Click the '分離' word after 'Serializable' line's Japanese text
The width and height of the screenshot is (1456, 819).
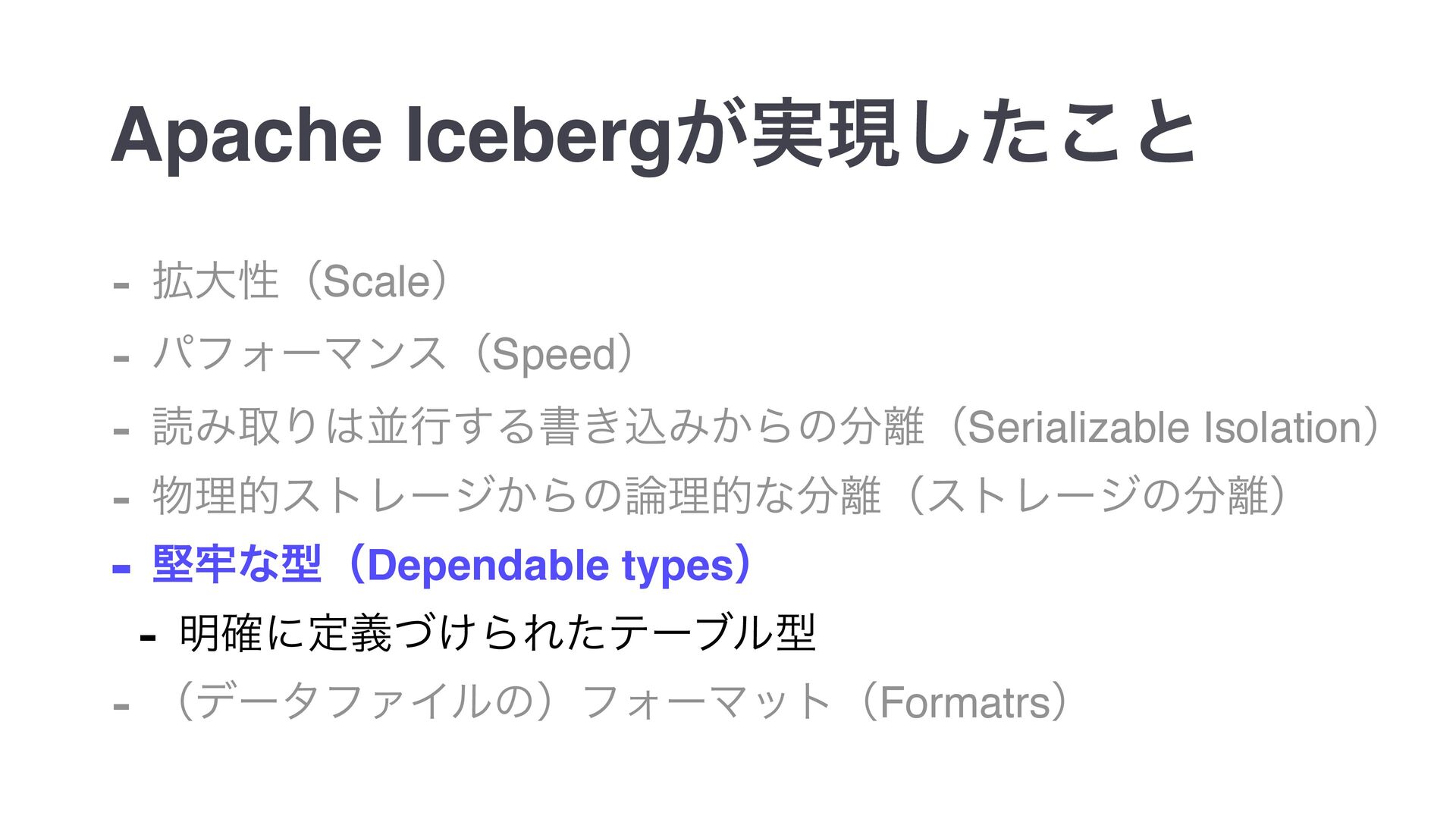pyautogui.click(x=883, y=427)
